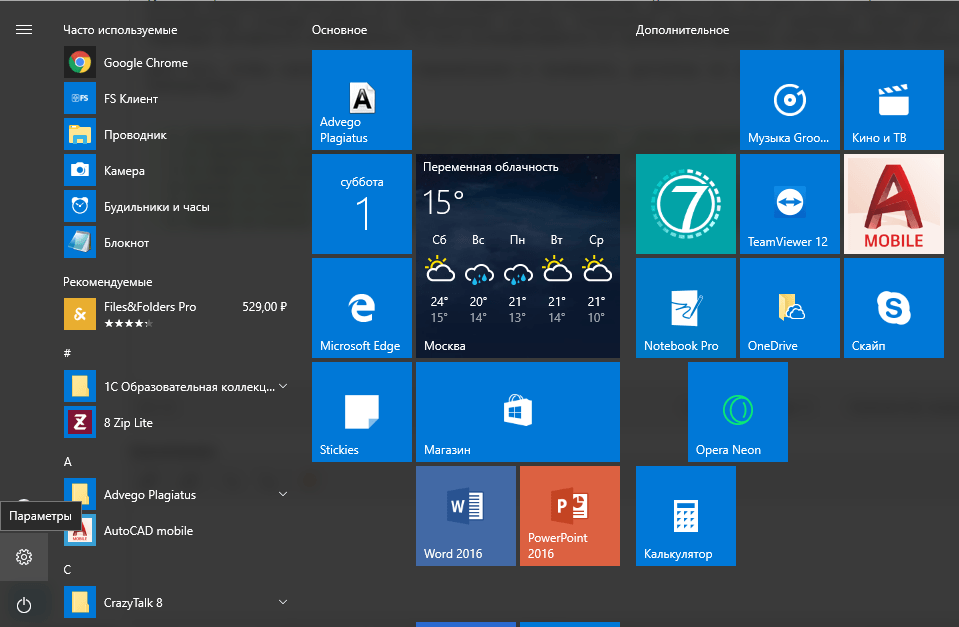Viewport: 959px width, 627px height.
Task: Open the AutoCAD MOBILE tile
Action: point(894,204)
